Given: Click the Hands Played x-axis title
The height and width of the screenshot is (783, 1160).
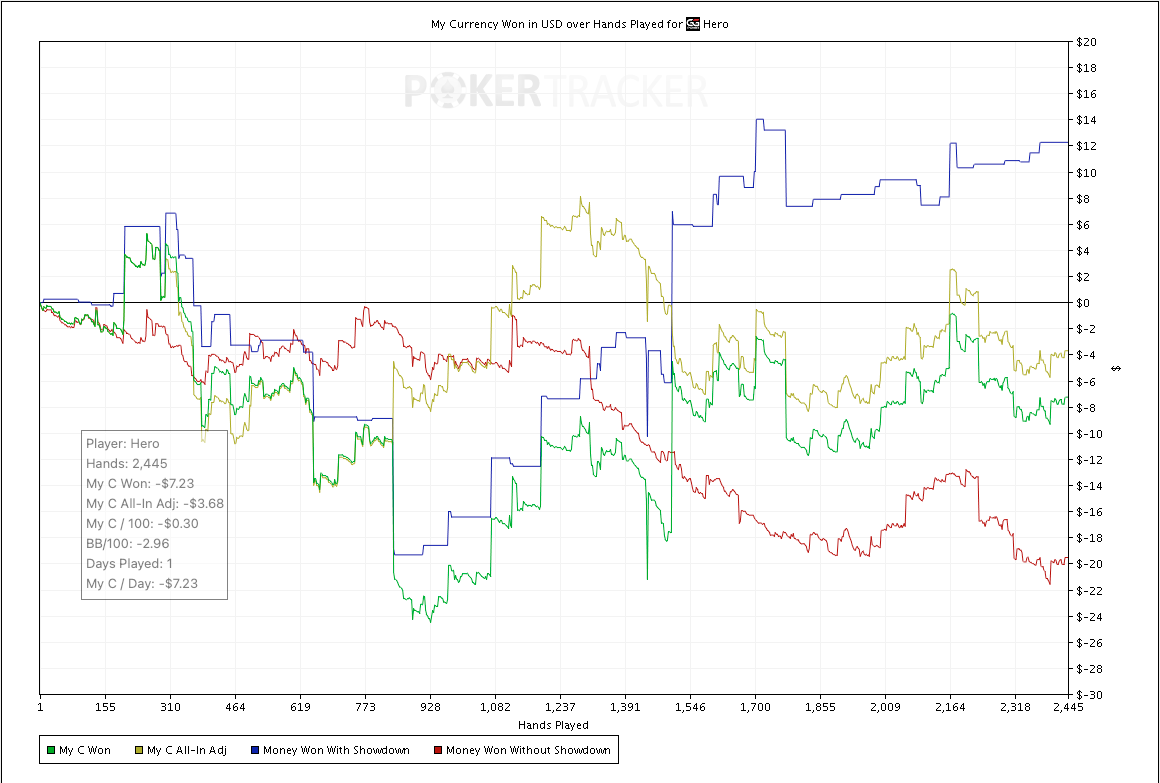Looking at the screenshot, I should tap(553, 725).
